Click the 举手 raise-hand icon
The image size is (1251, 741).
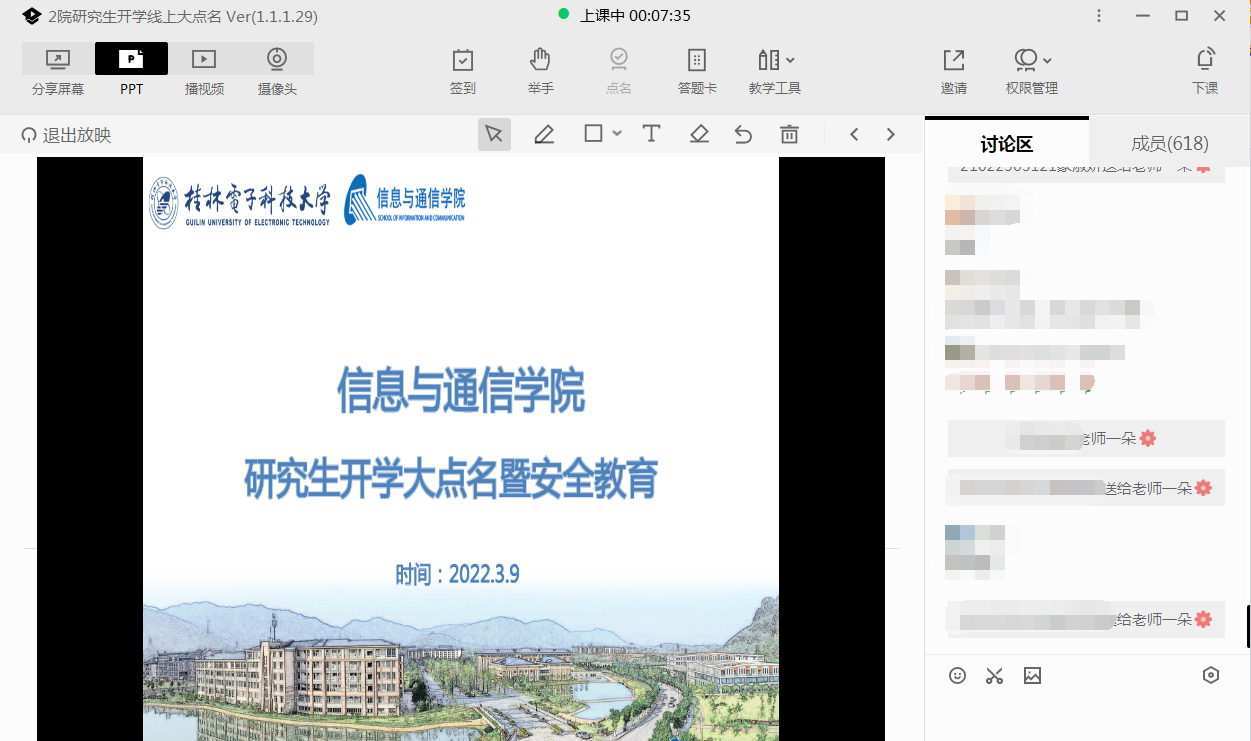click(x=540, y=60)
